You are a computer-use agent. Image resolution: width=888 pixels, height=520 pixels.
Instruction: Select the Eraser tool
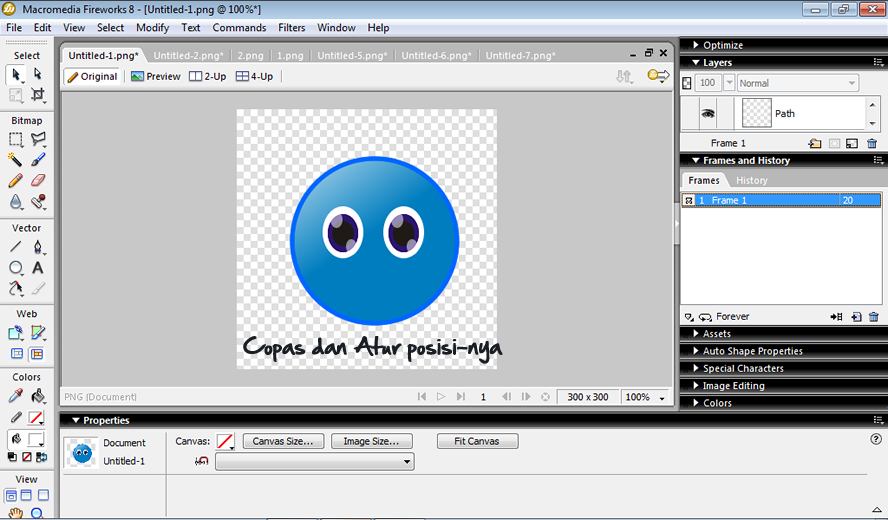coord(37,181)
